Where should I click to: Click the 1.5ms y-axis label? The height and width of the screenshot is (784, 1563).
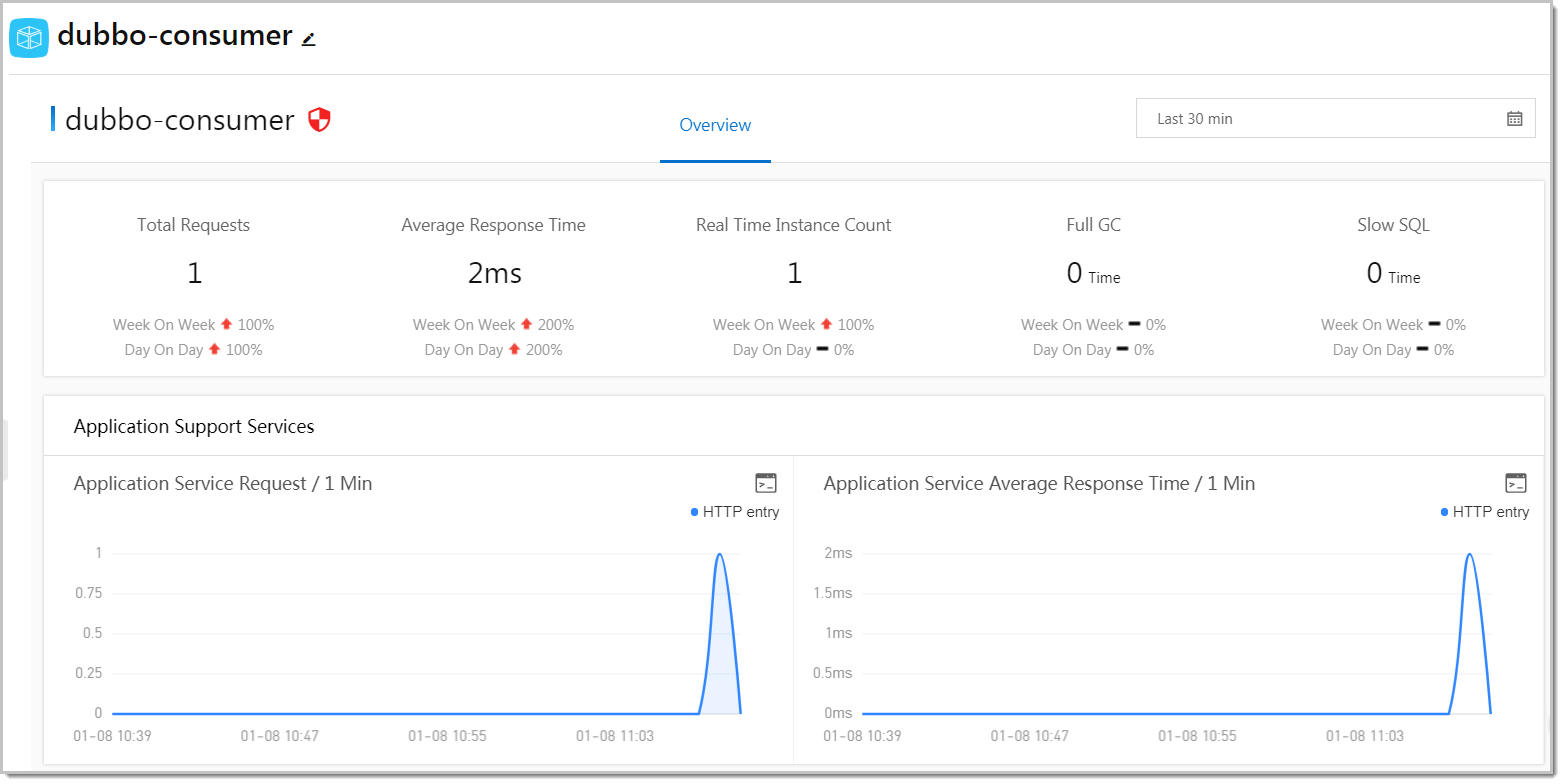(832, 593)
